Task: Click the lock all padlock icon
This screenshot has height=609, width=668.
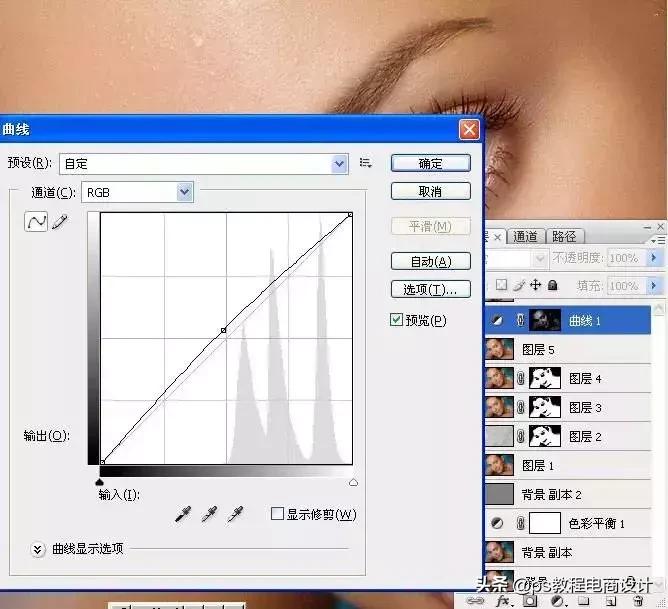Action: (x=553, y=285)
